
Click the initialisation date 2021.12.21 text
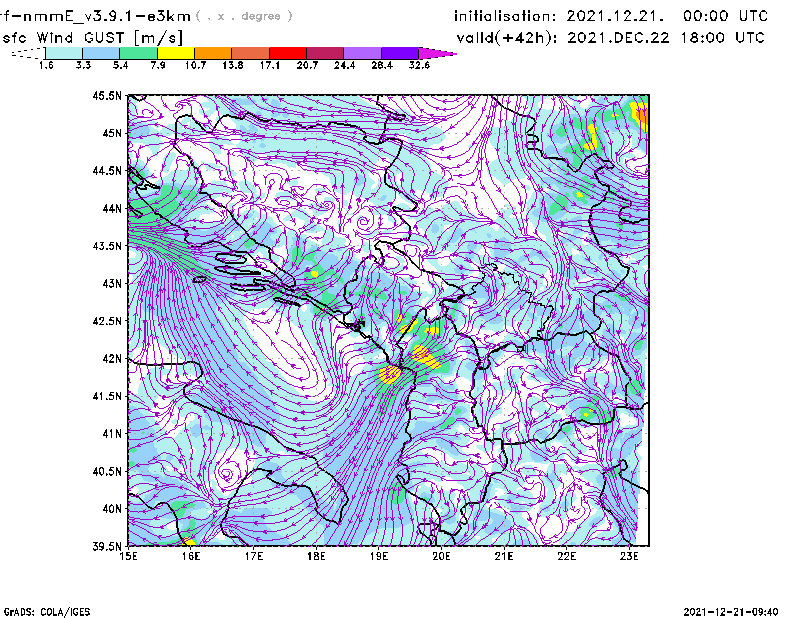[610, 16]
